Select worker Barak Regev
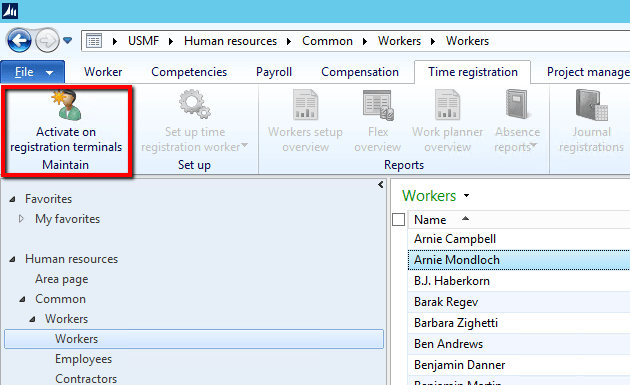This screenshot has width=630, height=385. point(446,302)
